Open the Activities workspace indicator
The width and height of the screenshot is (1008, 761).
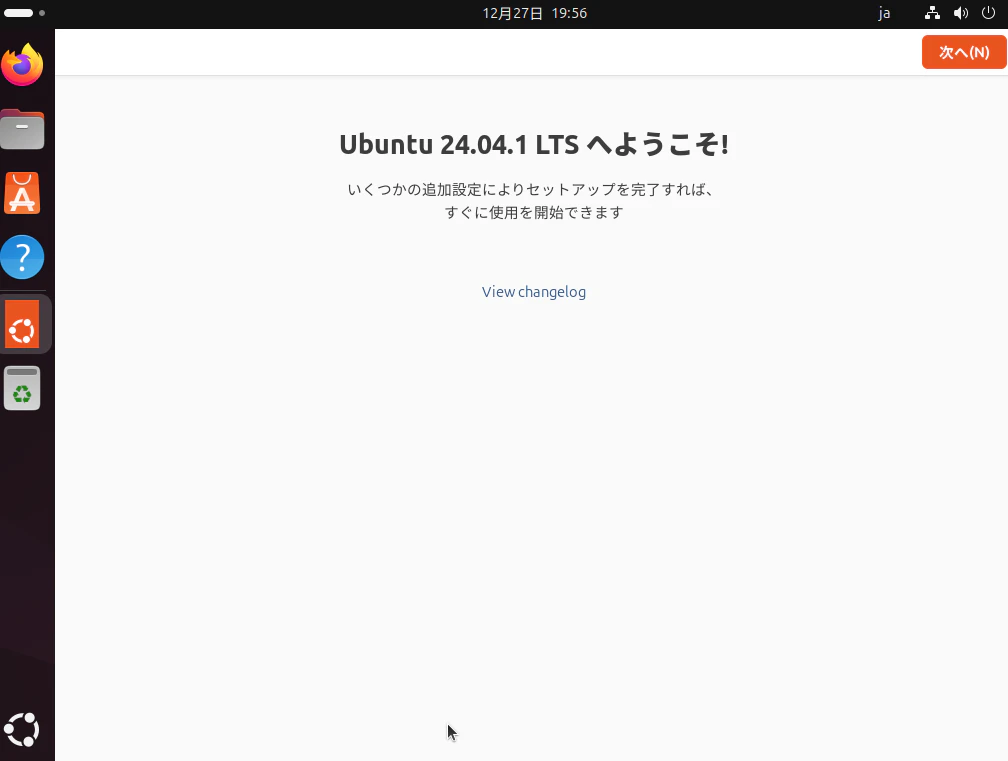pos(24,13)
